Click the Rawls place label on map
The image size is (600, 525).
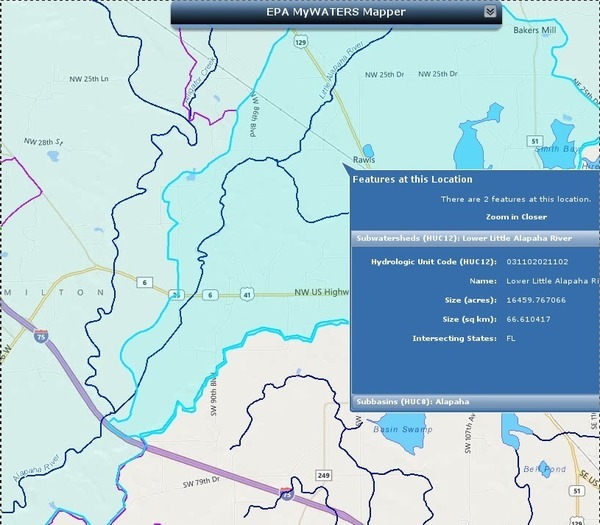(x=363, y=158)
